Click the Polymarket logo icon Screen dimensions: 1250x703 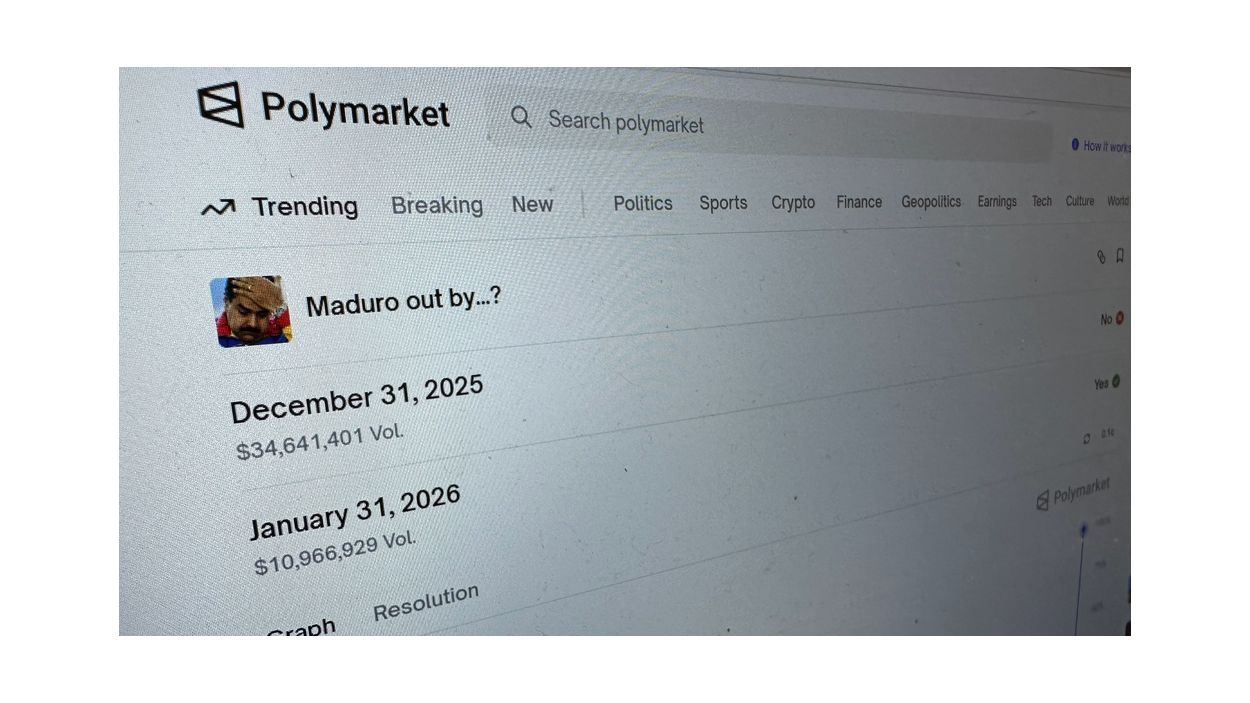tap(221, 104)
